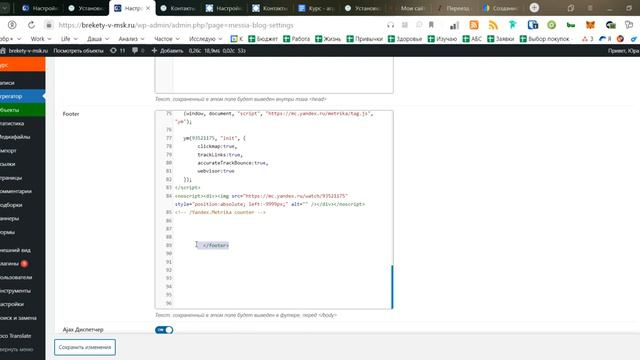Switch to the Мои сайты browser tab

(409, 8)
